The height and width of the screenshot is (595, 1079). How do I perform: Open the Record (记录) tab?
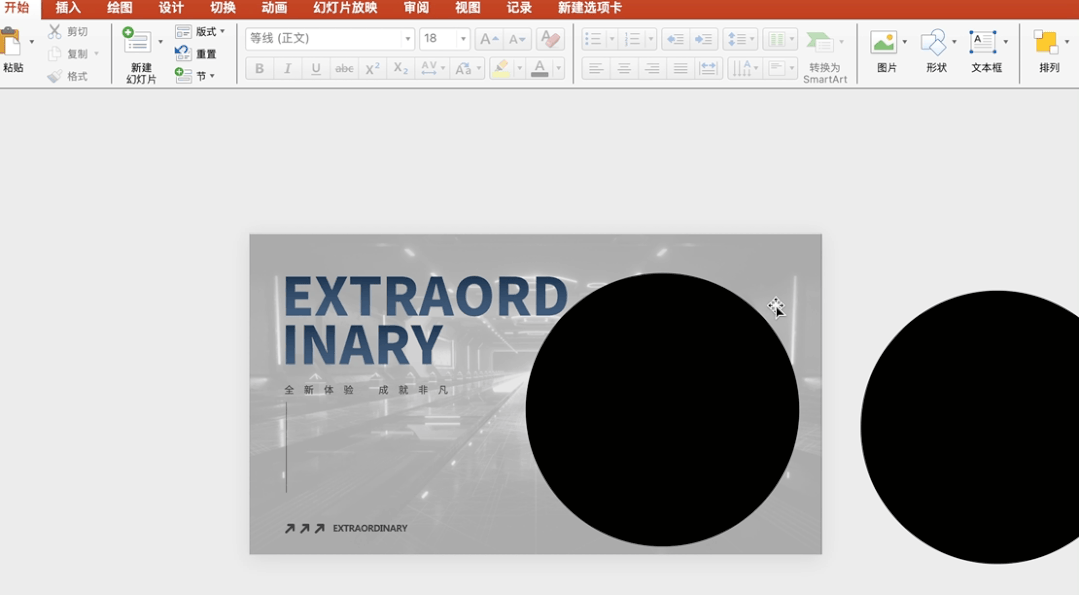click(x=520, y=8)
